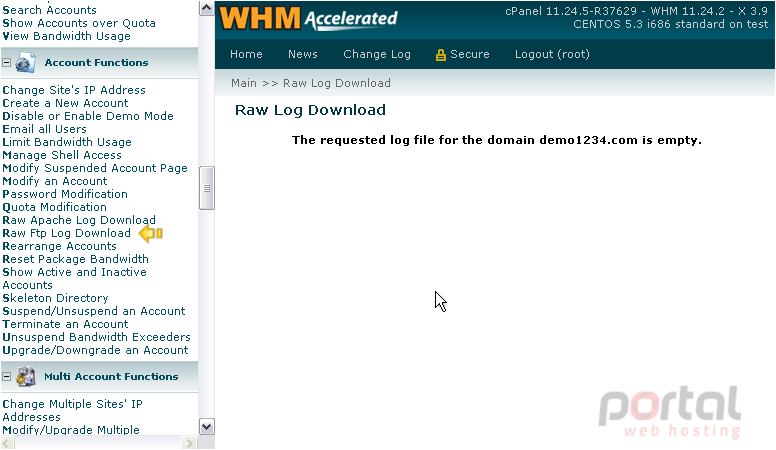
Task: Click the Account Functions heading
Action: click(97, 63)
